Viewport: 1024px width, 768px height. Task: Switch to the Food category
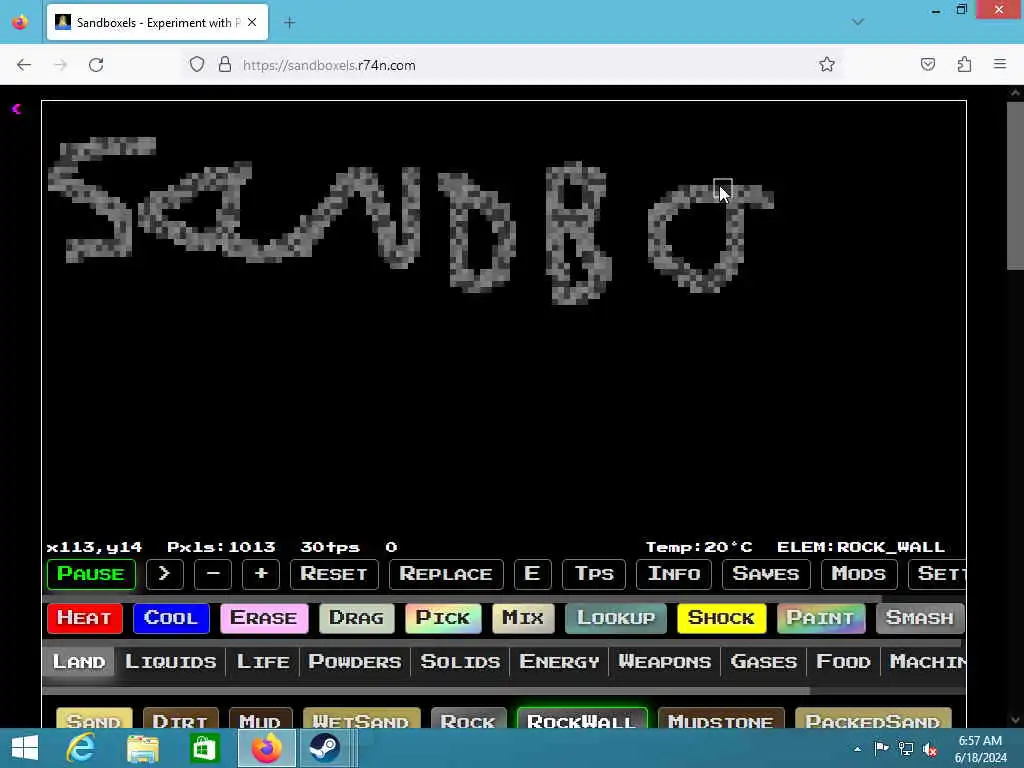(843, 662)
